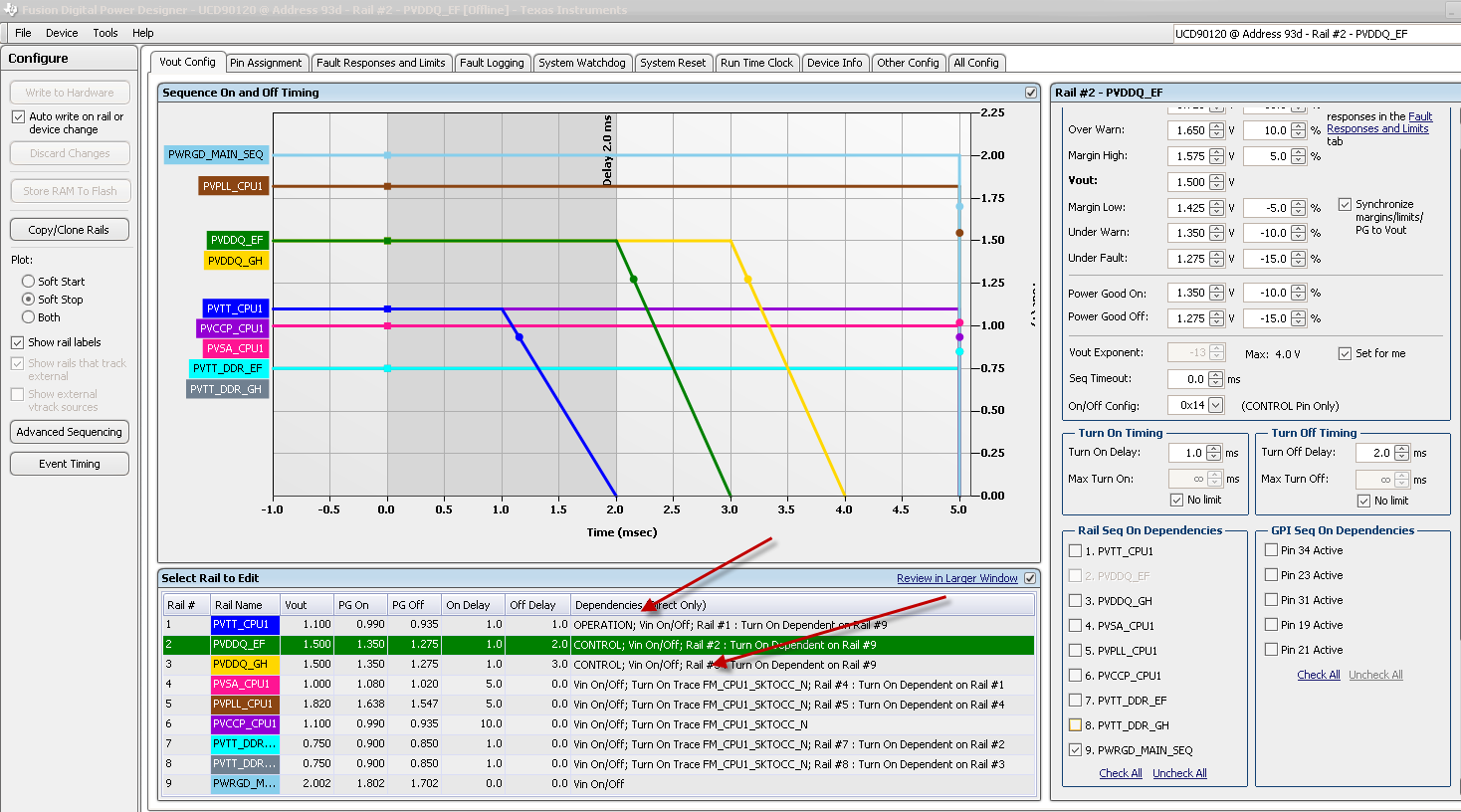Sort by the Rail Name column header

point(245,605)
